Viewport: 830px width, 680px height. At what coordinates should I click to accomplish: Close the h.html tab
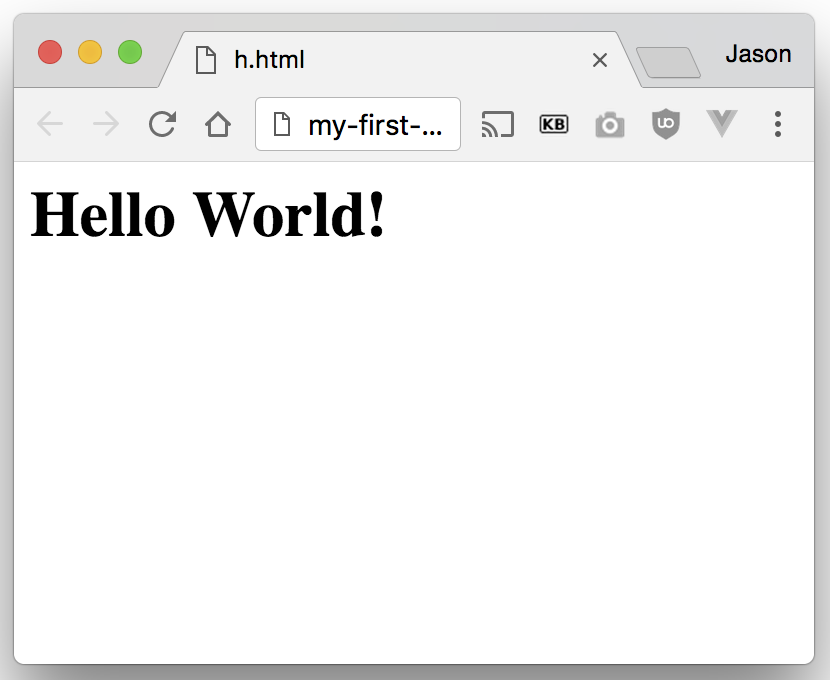click(600, 60)
